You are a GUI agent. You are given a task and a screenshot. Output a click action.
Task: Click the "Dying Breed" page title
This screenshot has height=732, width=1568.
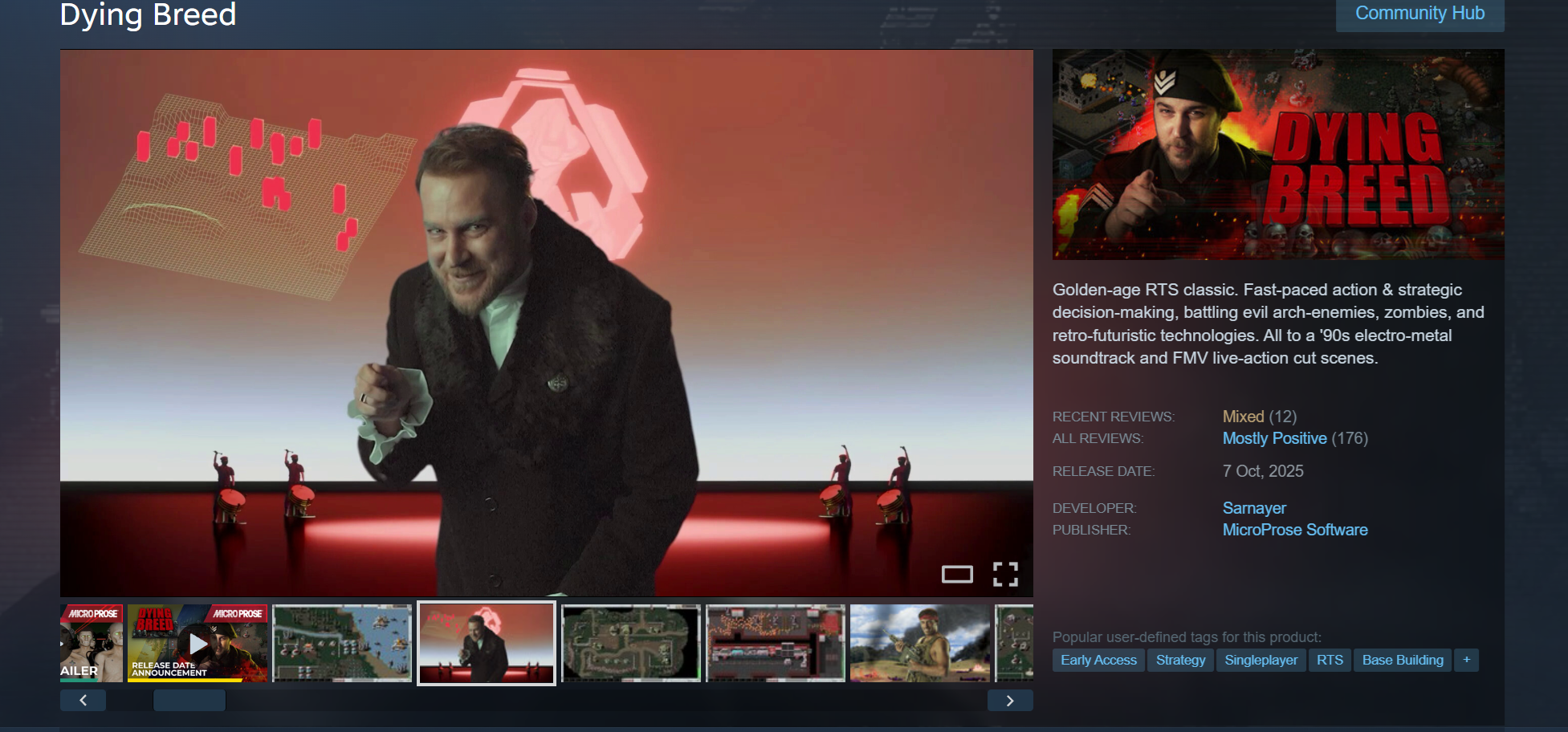(x=149, y=14)
